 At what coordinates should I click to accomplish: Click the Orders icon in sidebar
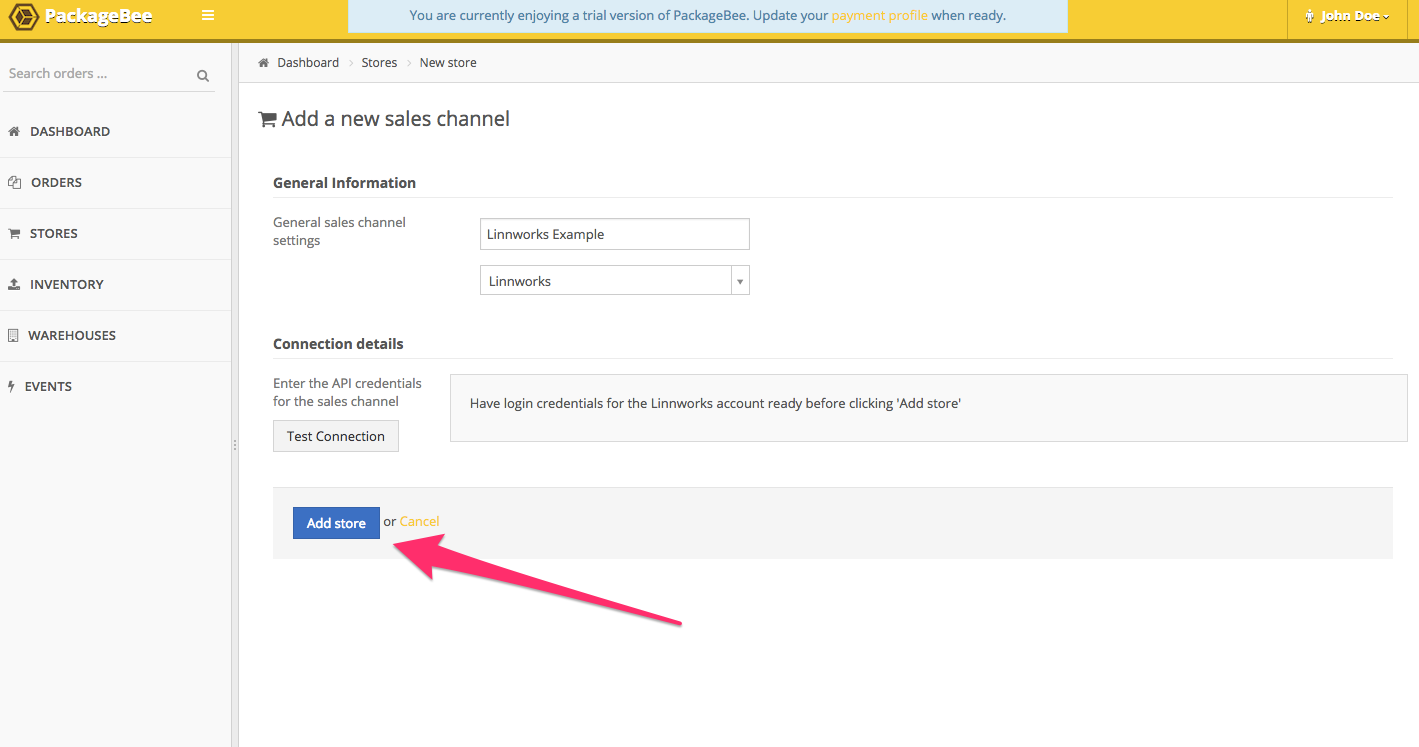pyautogui.click(x=14, y=182)
